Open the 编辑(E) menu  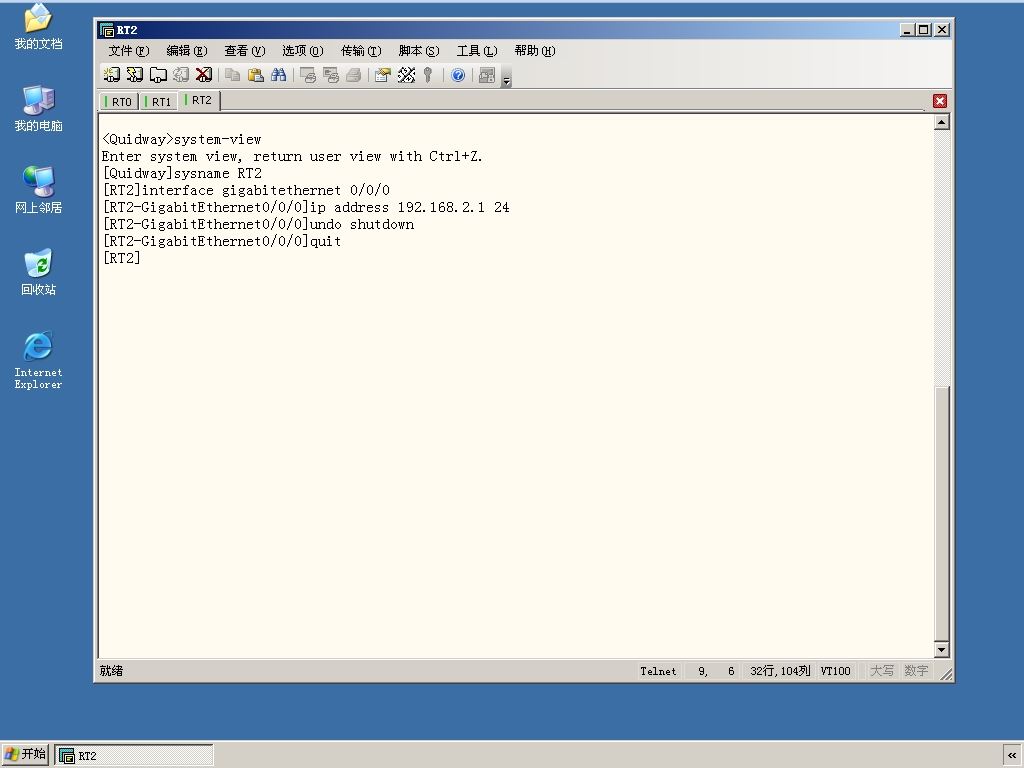point(187,51)
